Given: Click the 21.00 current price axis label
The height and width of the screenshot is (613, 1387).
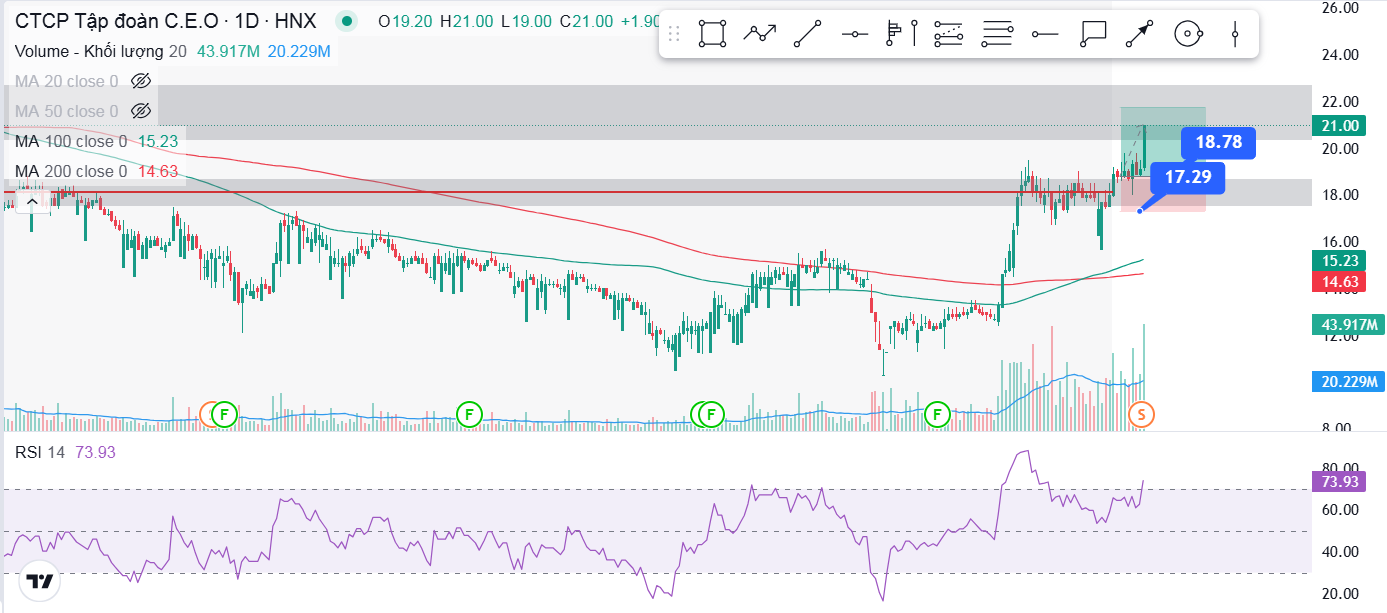Looking at the screenshot, I should click(x=1339, y=125).
